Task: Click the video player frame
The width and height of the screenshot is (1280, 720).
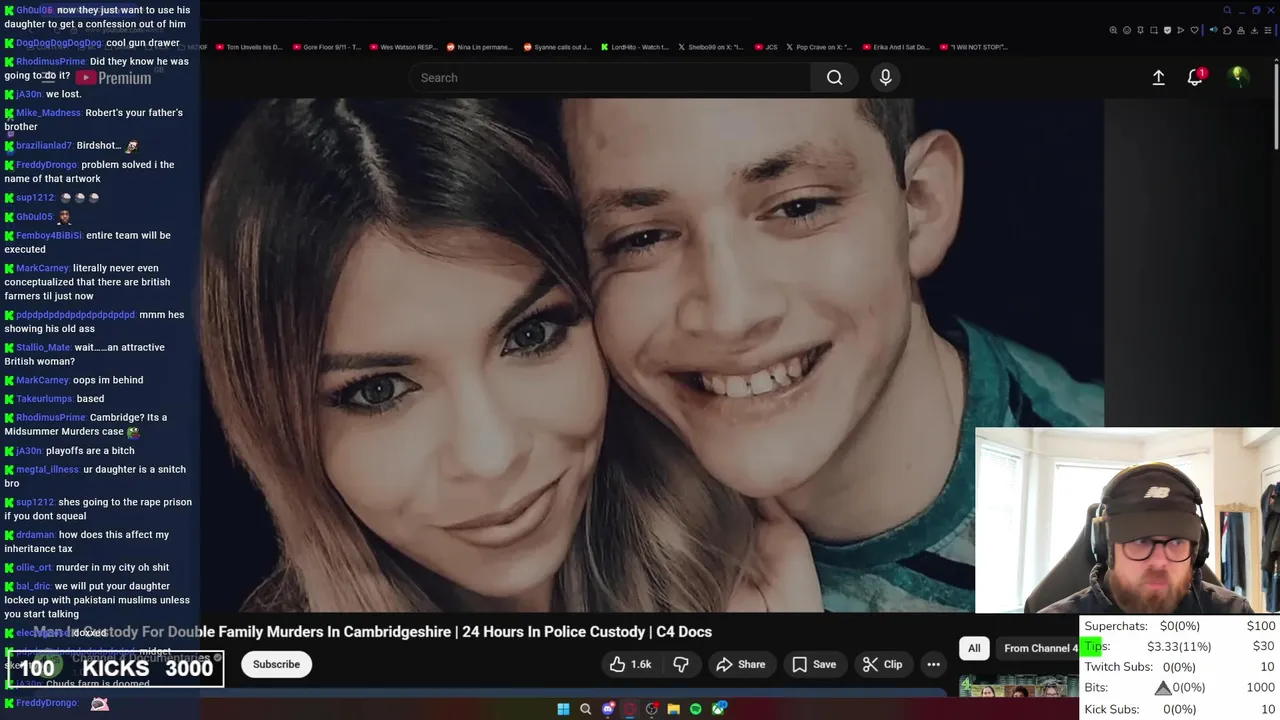Action: [x=652, y=355]
